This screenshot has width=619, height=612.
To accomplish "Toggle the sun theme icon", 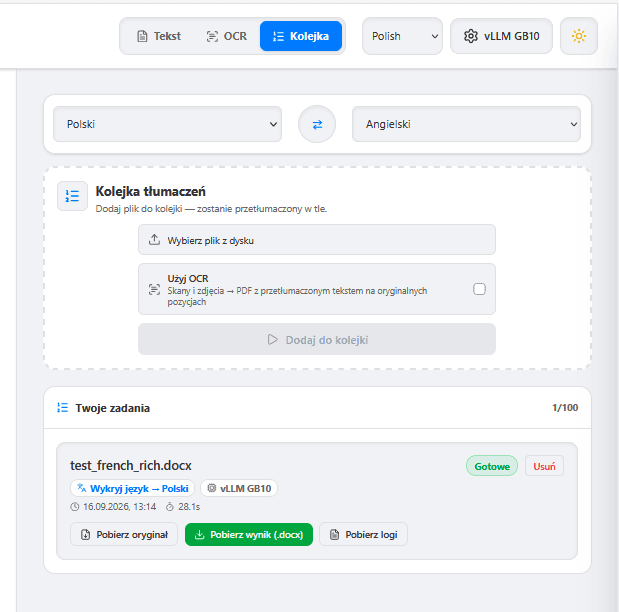I will click(579, 36).
